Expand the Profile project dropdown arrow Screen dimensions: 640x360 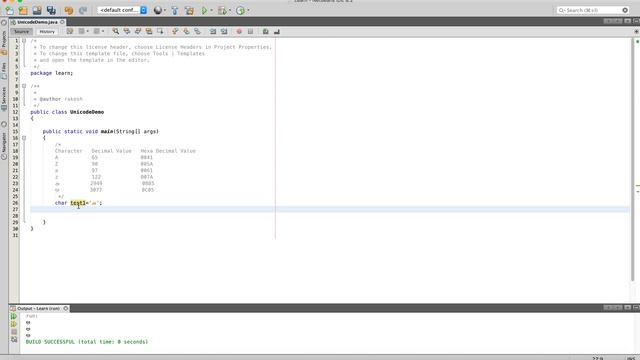point(248,10)
